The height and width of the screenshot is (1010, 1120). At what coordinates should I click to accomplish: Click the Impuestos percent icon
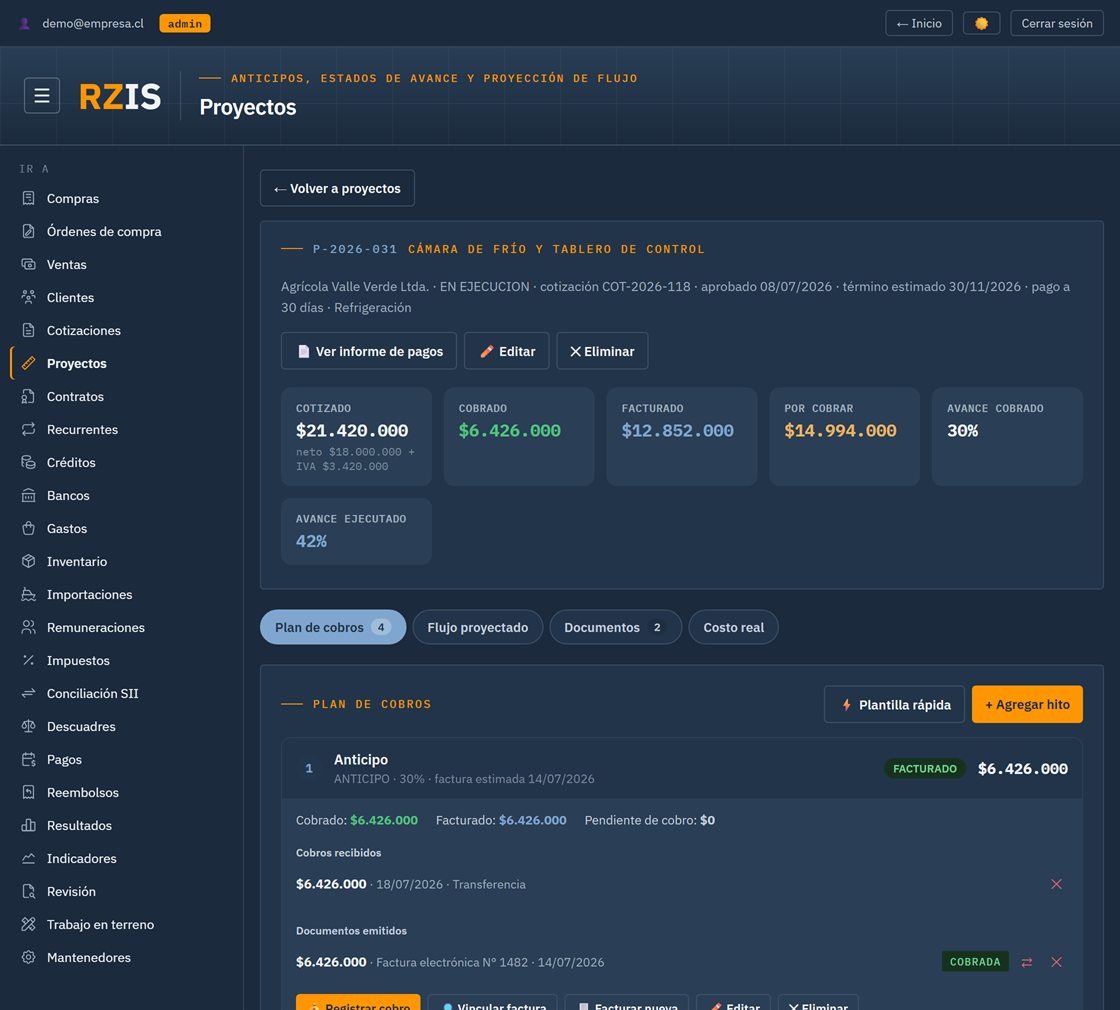[x=29, y=660]
